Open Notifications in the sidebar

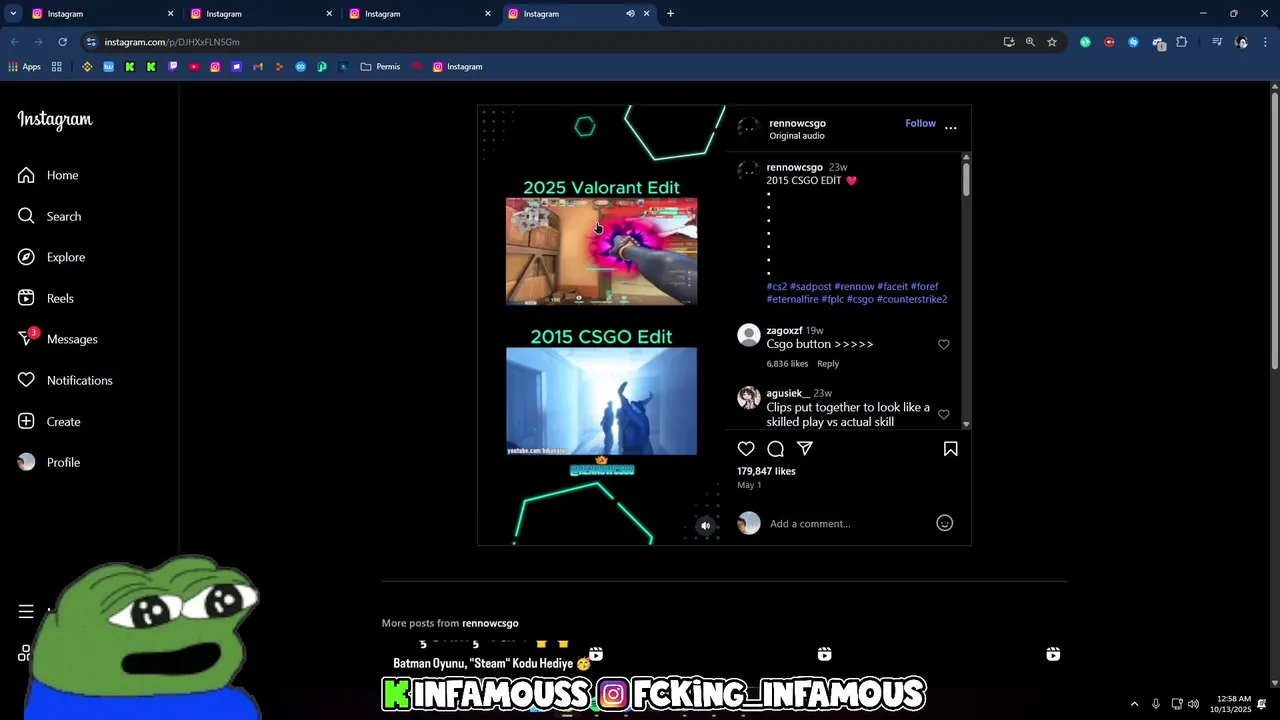point(65,380)
